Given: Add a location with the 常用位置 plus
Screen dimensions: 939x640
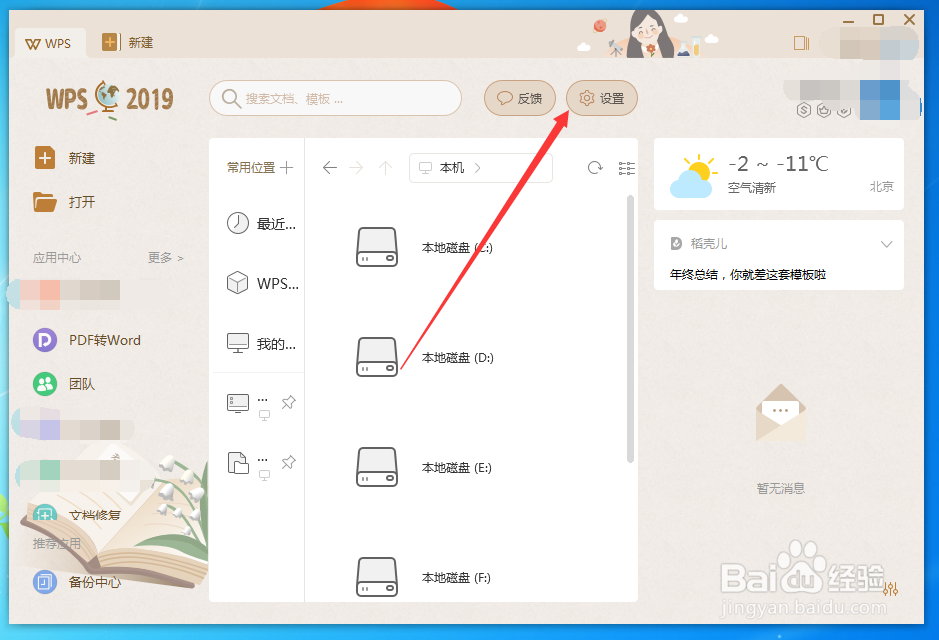Looking at the screenshot, I should point(287,168).
